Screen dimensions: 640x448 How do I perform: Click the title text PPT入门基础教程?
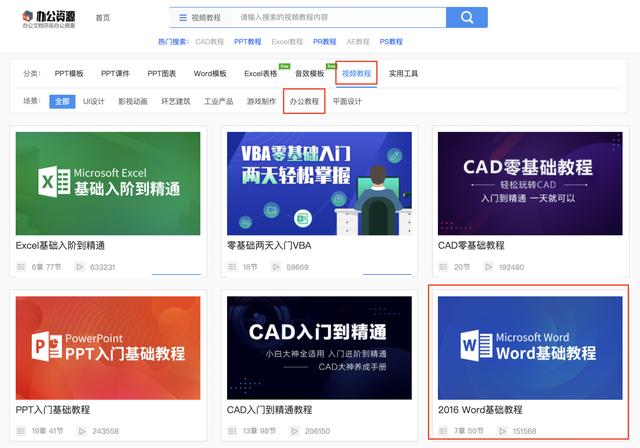point(53,410)
